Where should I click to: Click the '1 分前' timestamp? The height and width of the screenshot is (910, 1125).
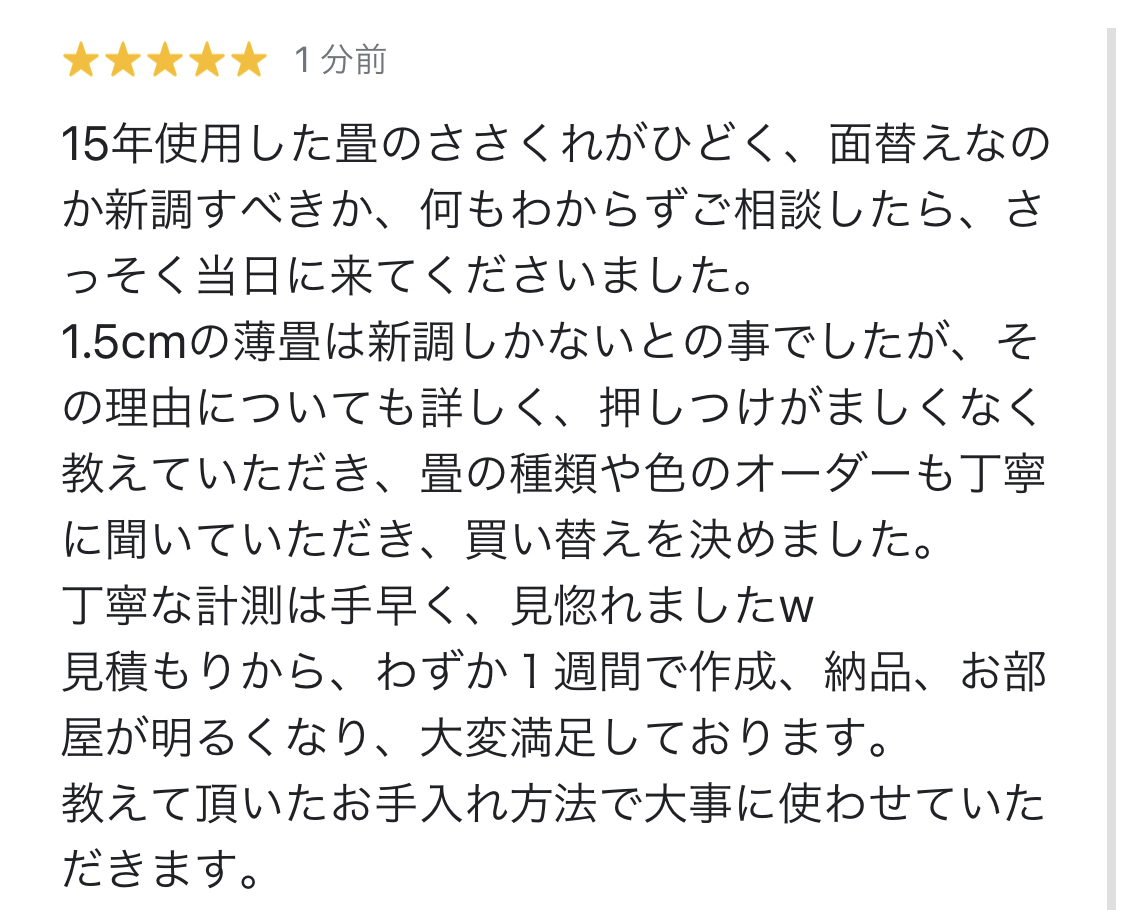tap(341, 60)
